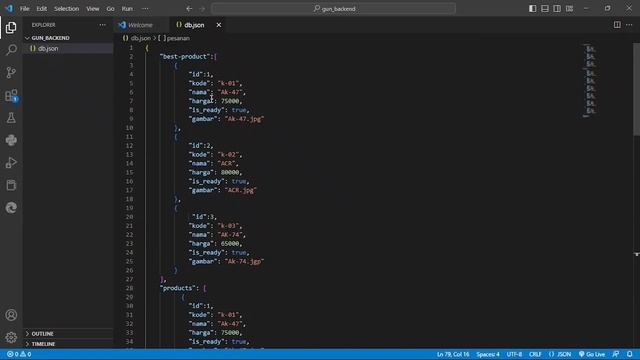
Task: Open the Source Control view icon
Action: (11, 72)
